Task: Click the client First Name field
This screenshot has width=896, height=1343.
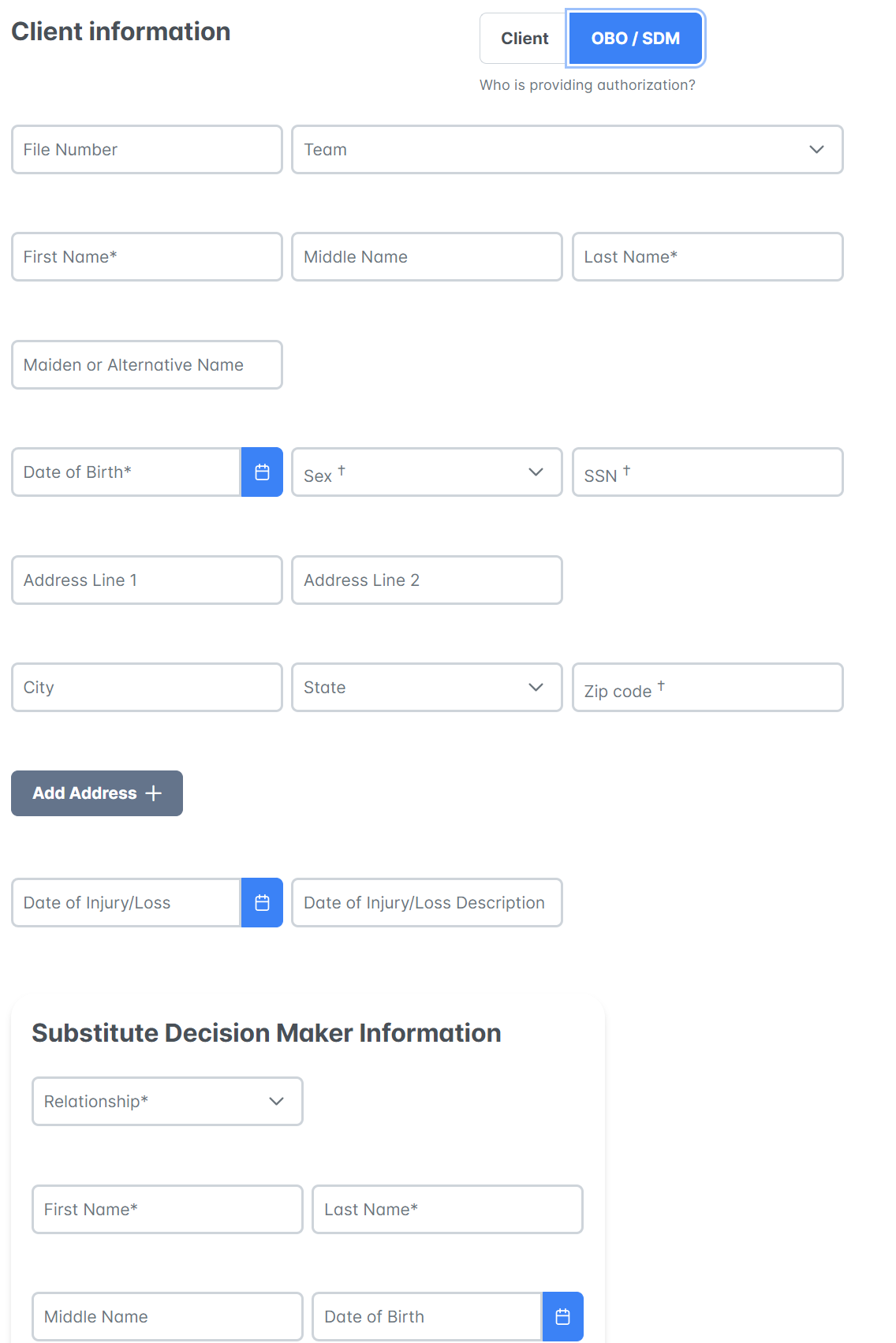Action: coord(147,257)
